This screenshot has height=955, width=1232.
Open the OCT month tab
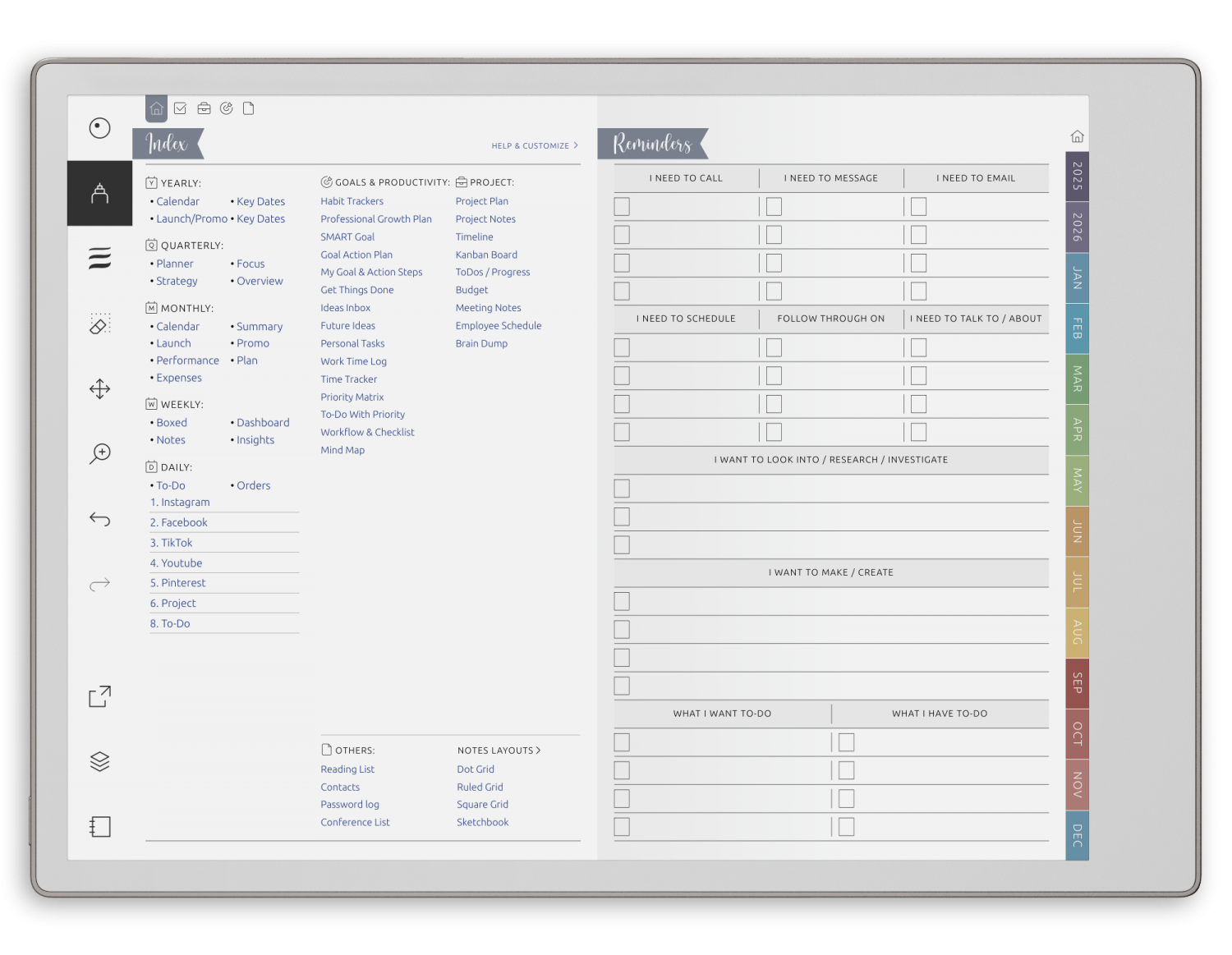(1077, 734)
